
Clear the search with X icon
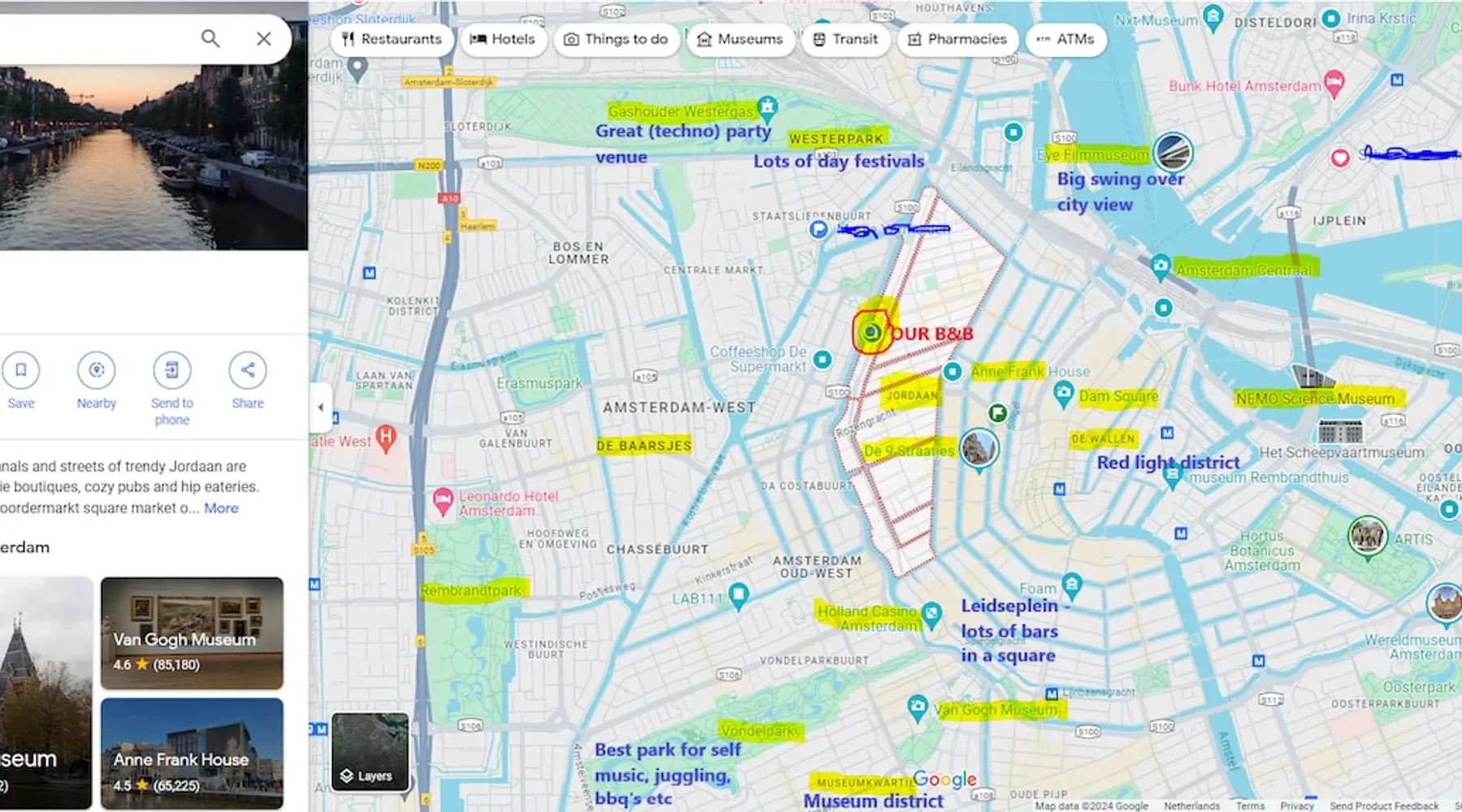(264, 38)
